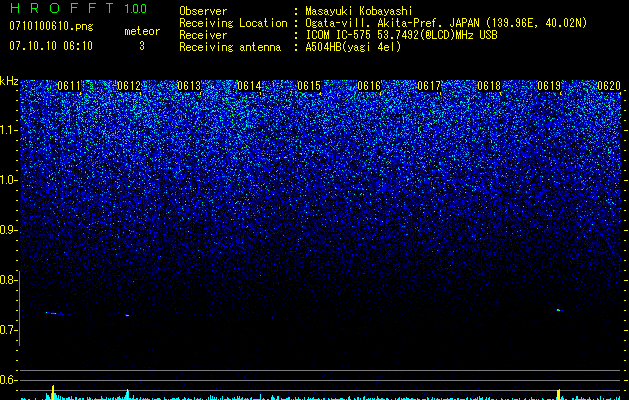Click the 0611 time marker
This screenshot has height=400, width=629.
(x=69, y=86)
